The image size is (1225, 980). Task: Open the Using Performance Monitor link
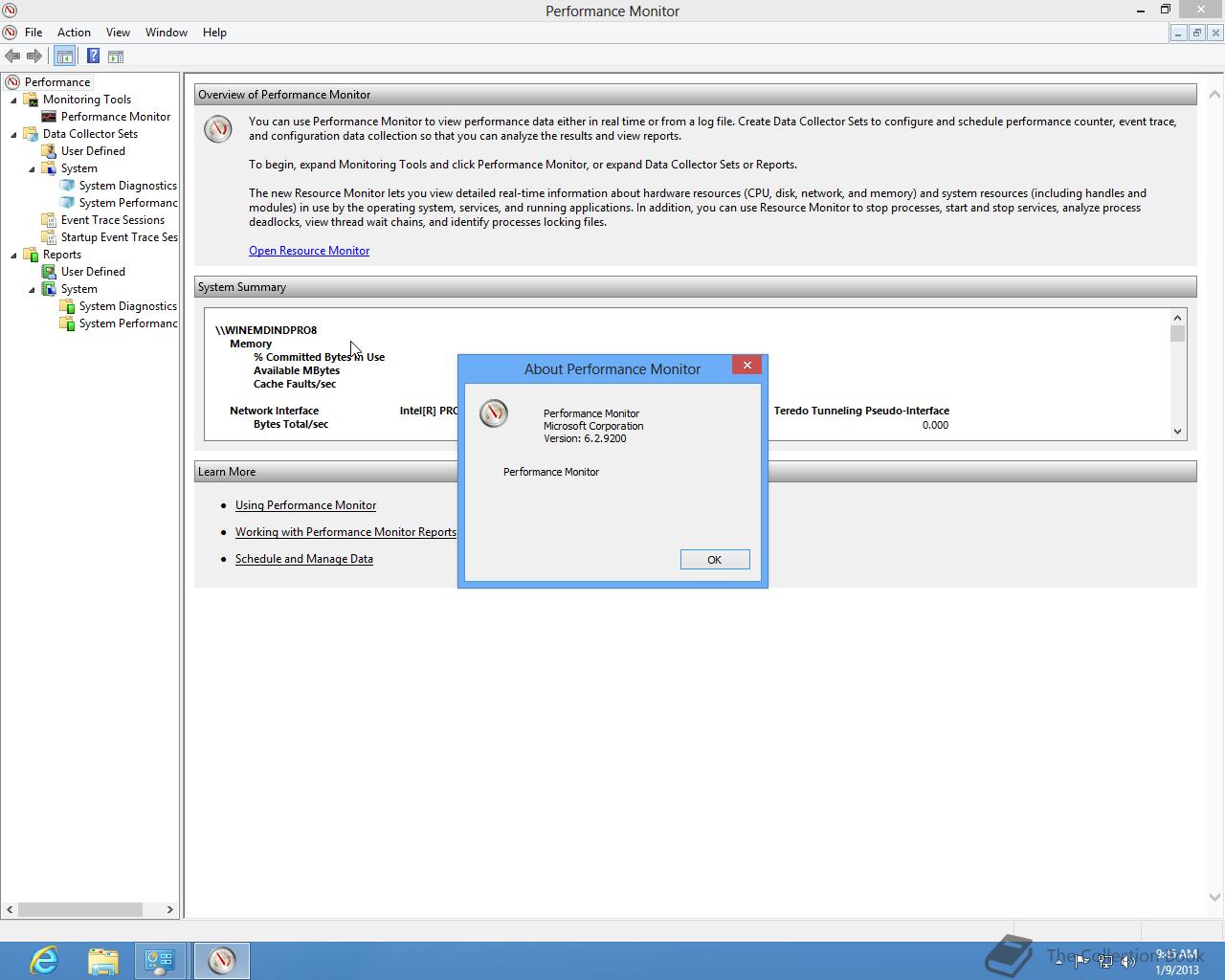pos(305,505)
